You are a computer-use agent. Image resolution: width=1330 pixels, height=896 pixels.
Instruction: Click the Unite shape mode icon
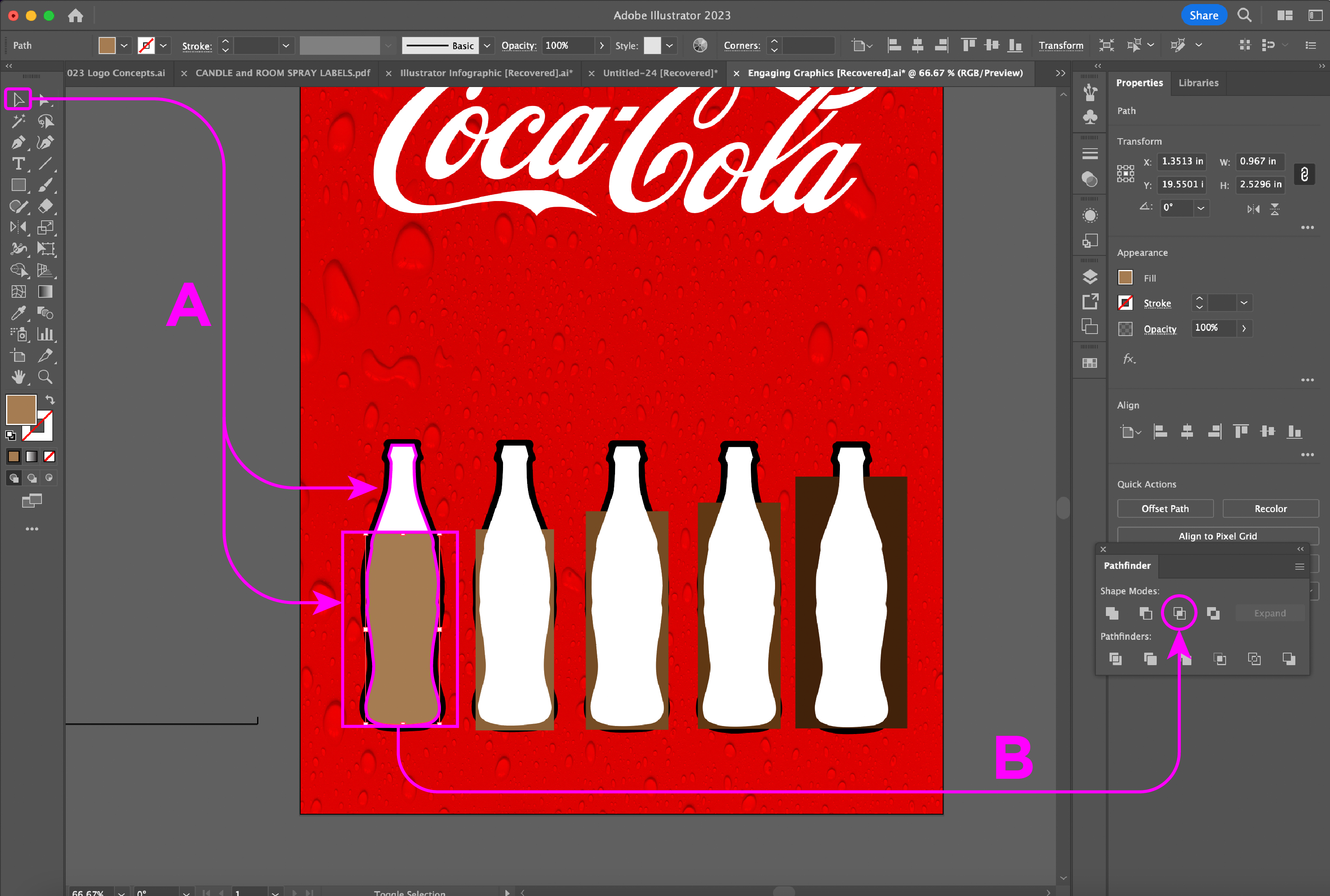tap(1112, 613)
